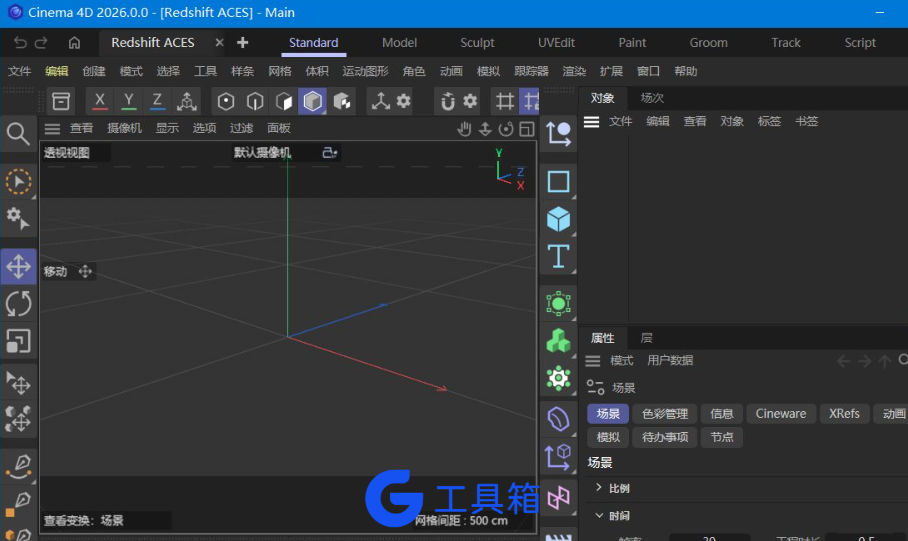
Task: Open attributes 用户数据 menu
Action: [670, 360]
